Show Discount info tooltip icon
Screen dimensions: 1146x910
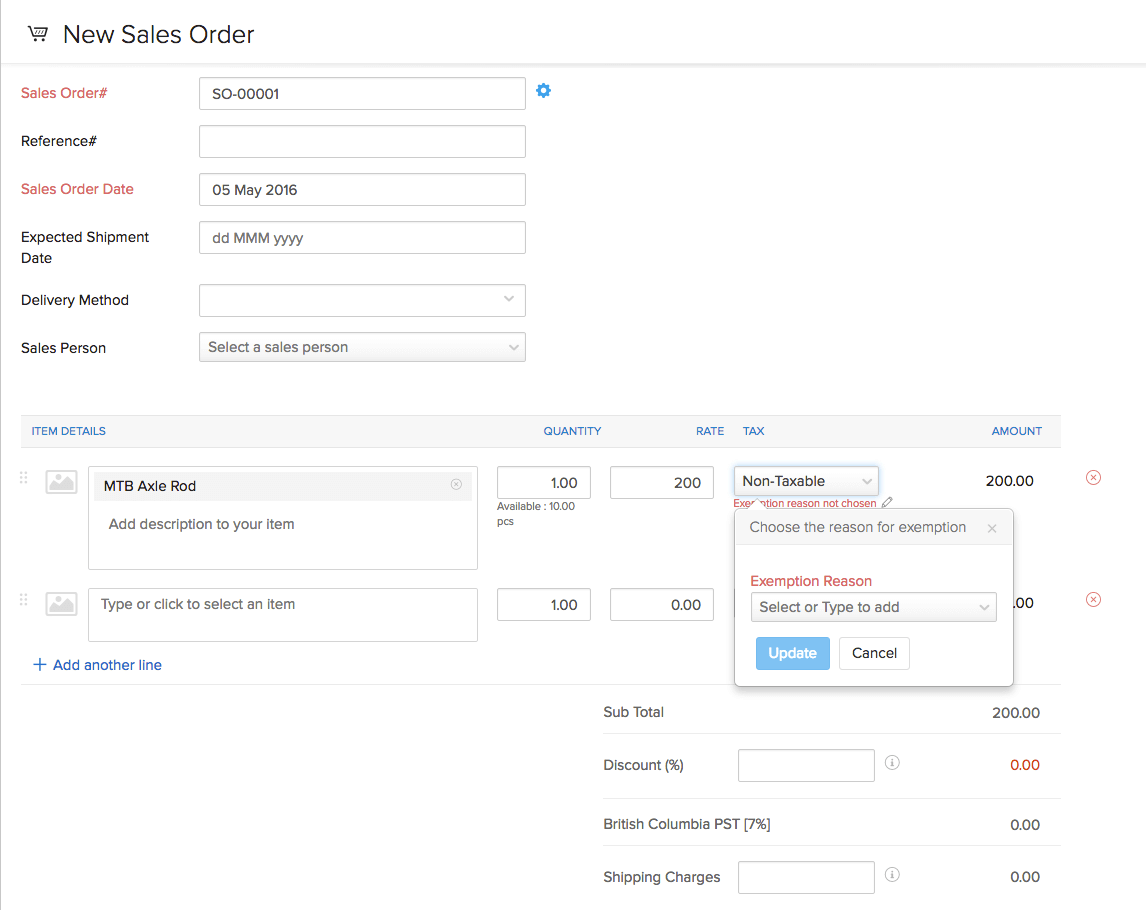[x=891, y=762]
